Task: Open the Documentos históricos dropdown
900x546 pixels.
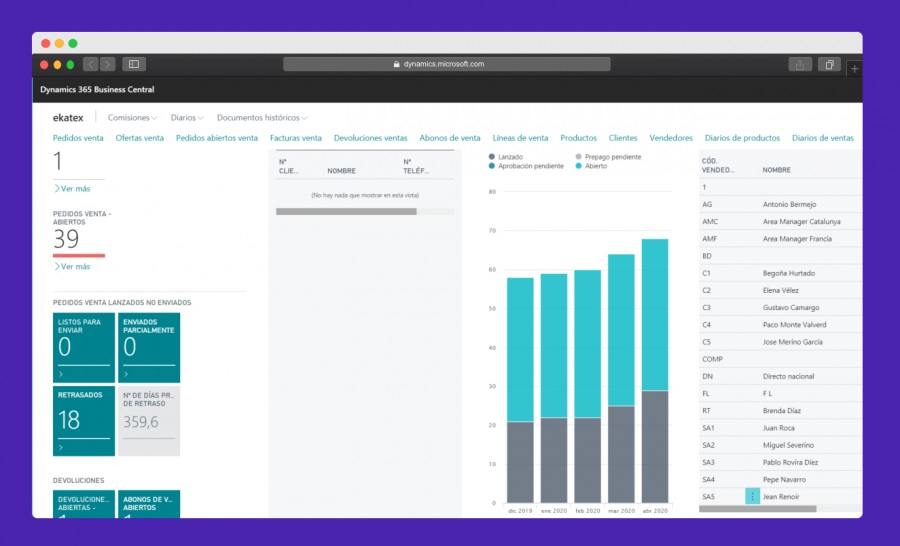Action: (262, 118)
